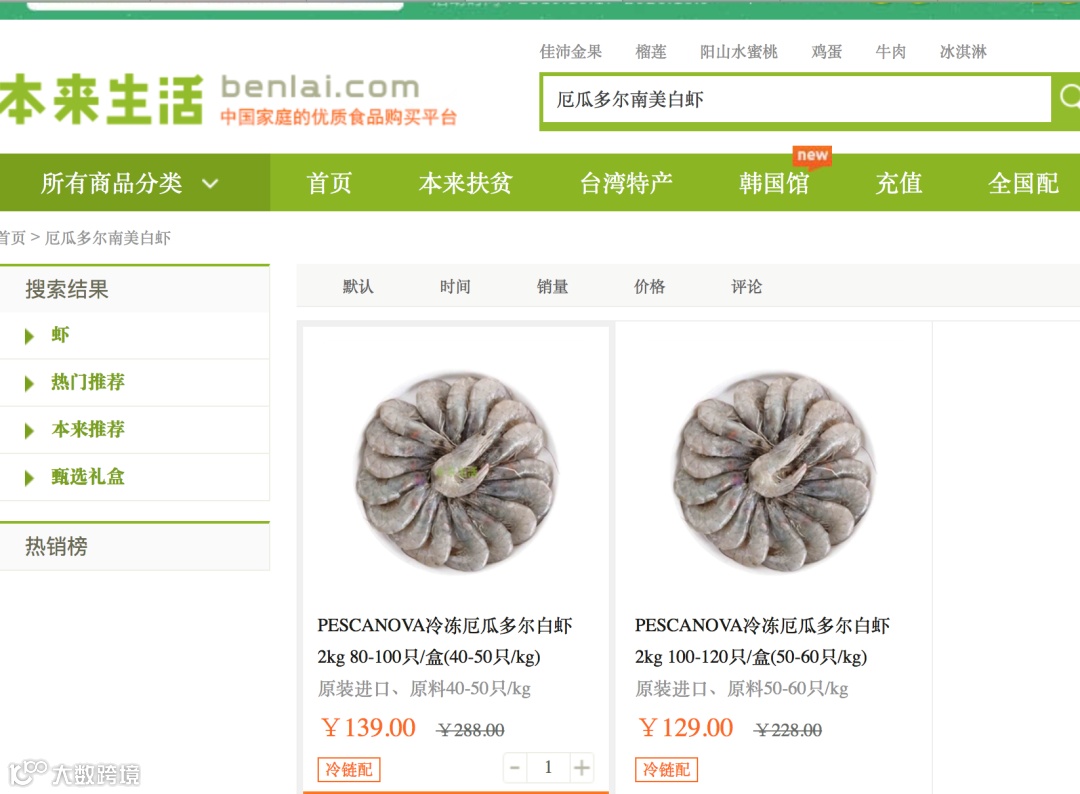Expand the 所有商品分类 dropdown chevron
This screenshot has width=1080, height=794.
pos(210,184)
